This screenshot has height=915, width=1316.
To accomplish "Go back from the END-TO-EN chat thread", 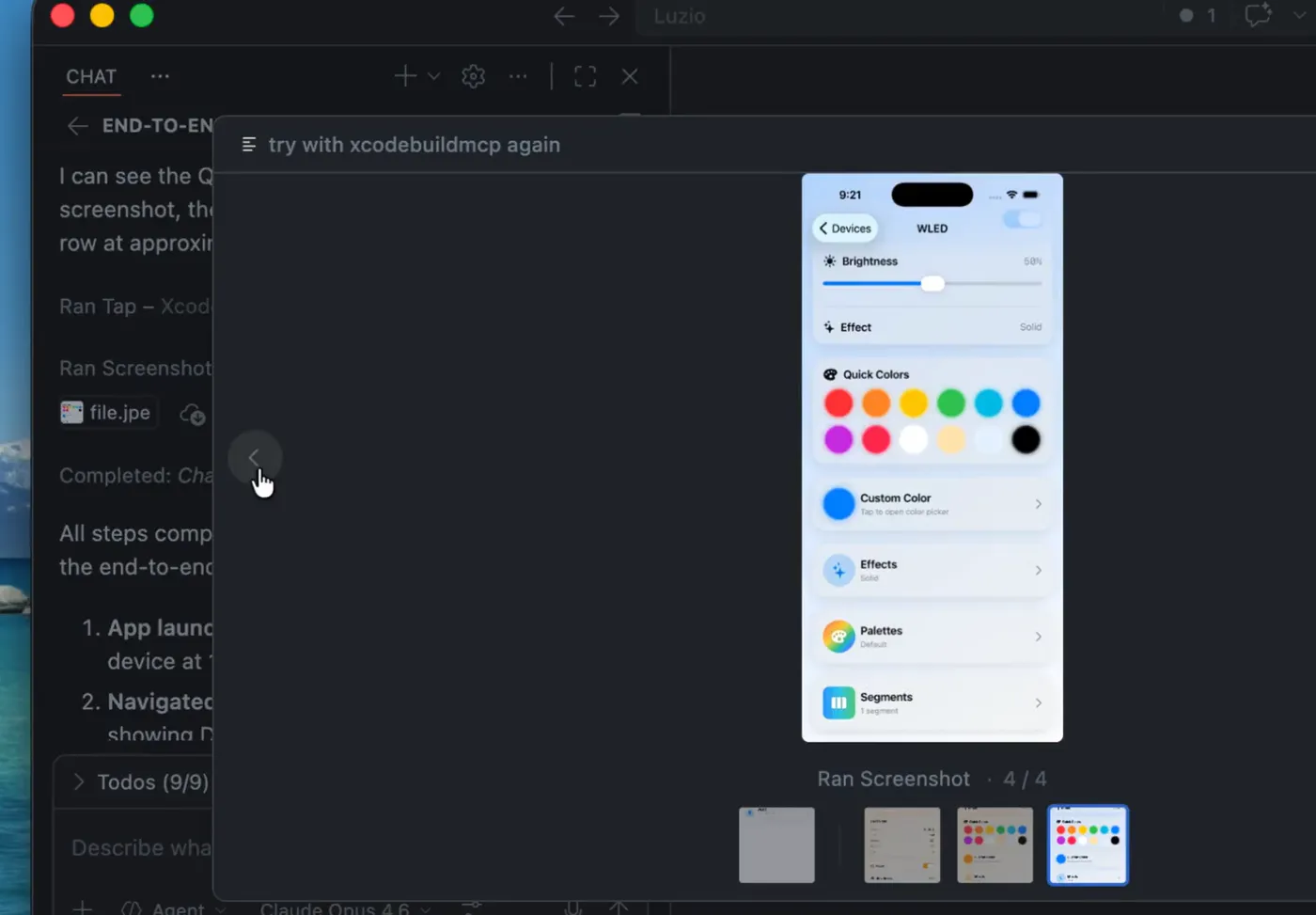I will point(78,126).
